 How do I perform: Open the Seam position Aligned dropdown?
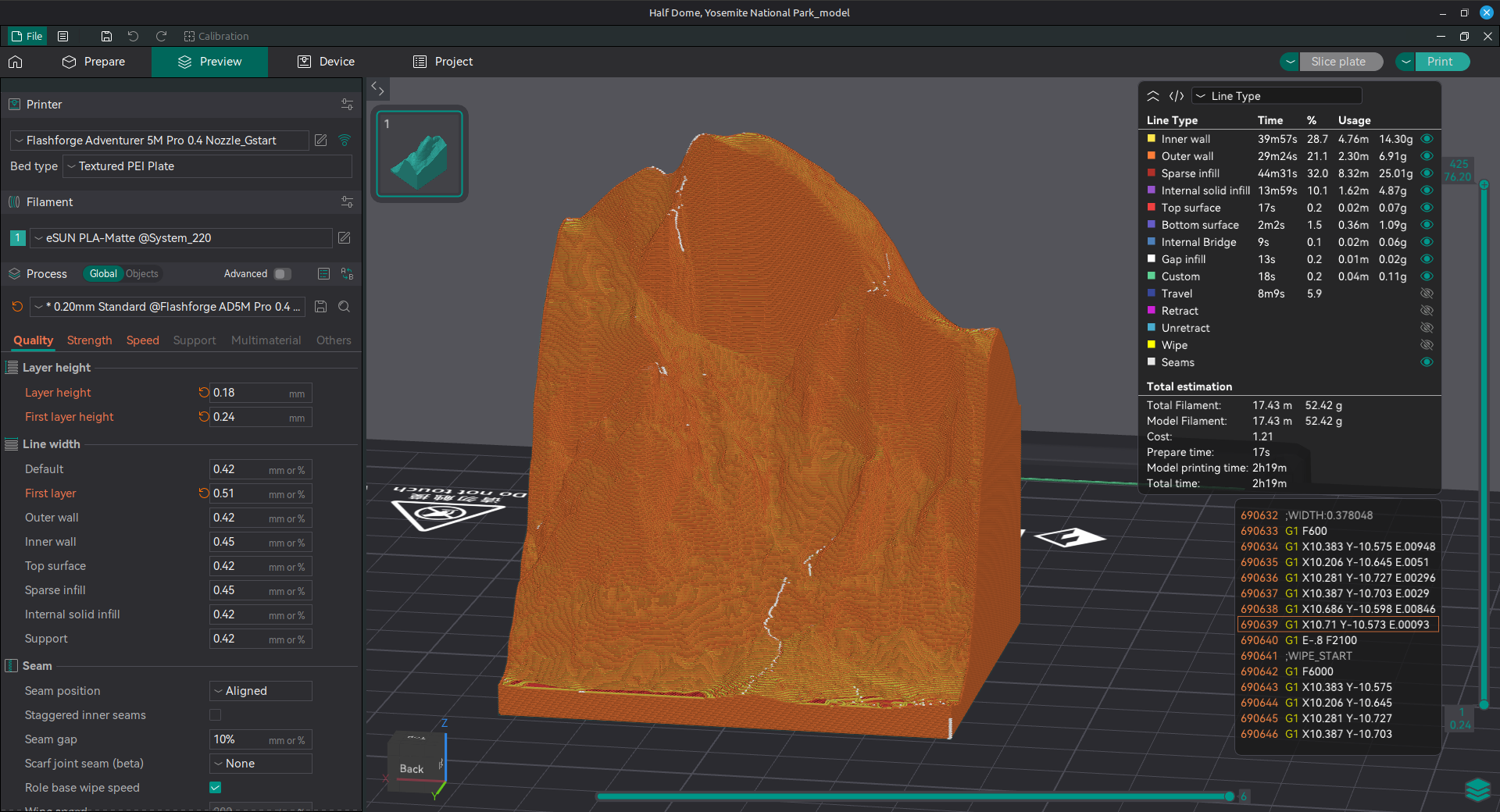pyautogui.click(x=261, y=691)
